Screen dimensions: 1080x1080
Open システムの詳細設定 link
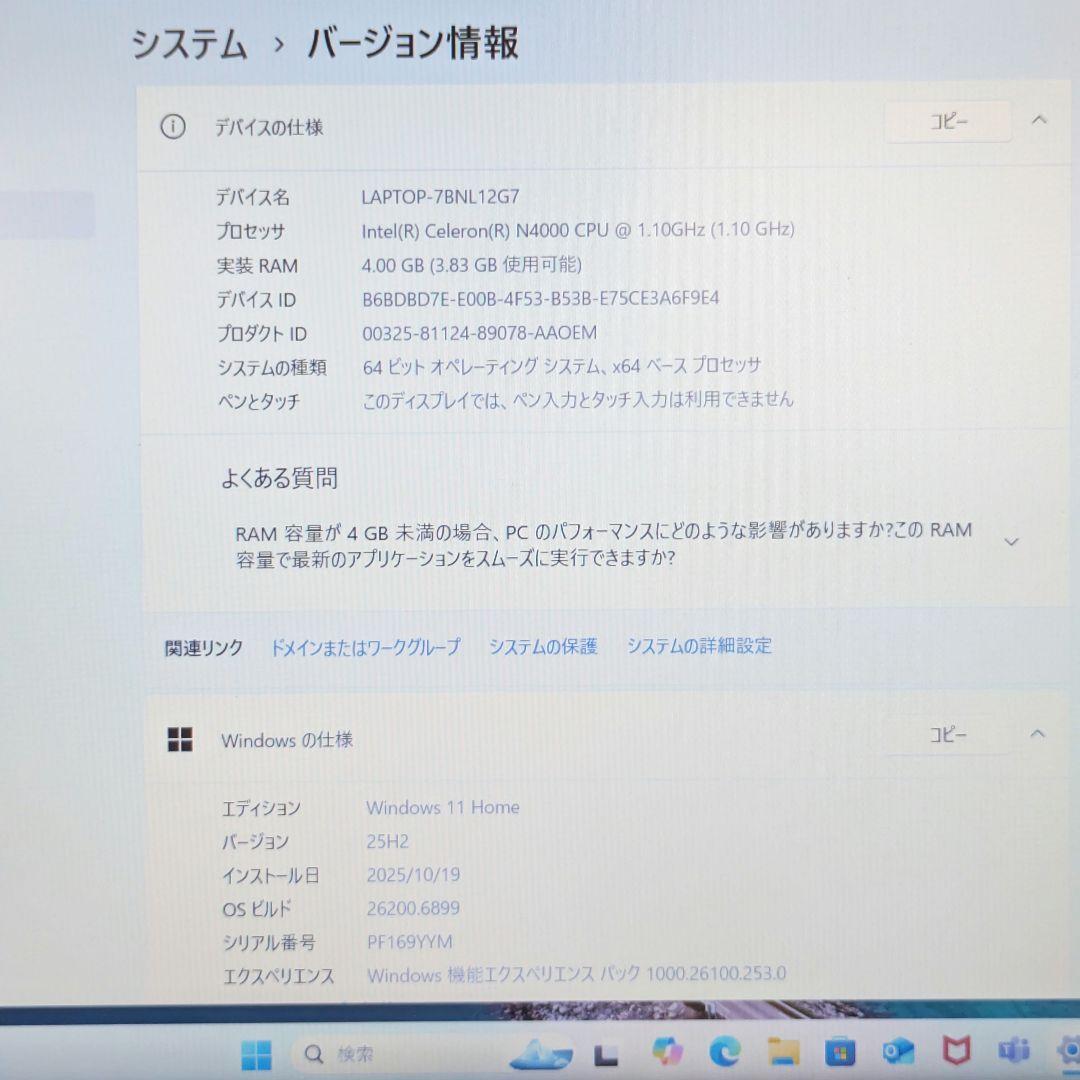click(x=698, y=646)
